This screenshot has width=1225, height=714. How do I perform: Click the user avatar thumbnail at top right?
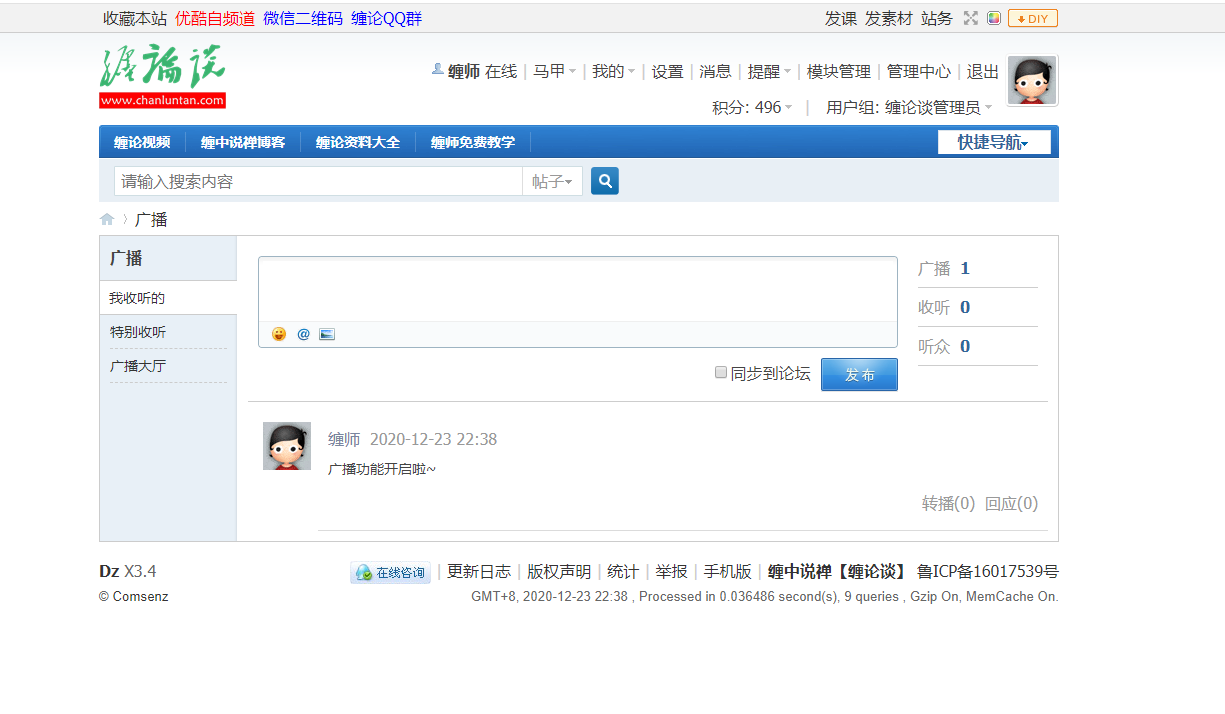[x=1031, y=79]
